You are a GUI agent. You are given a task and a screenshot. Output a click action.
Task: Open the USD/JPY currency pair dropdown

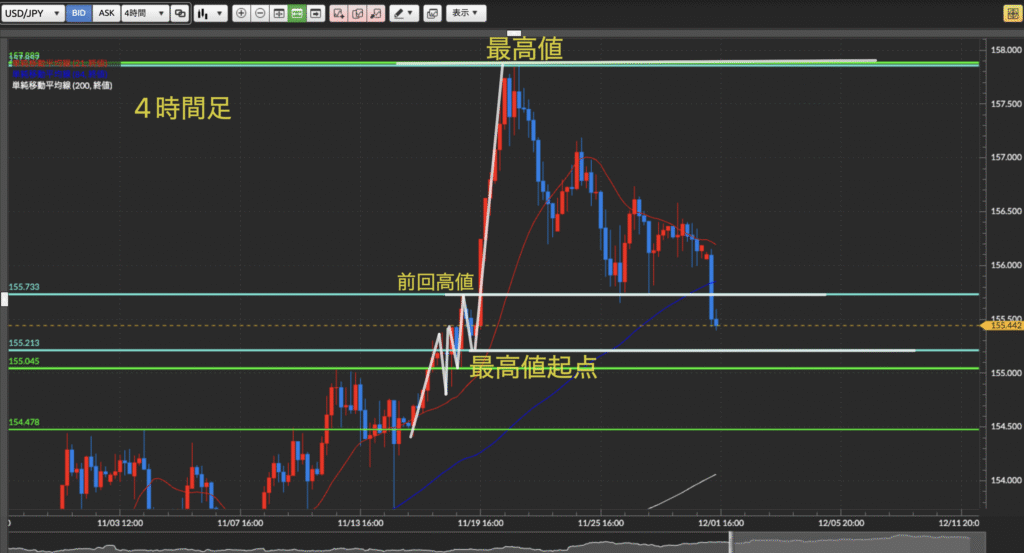(x=34, y=14)
